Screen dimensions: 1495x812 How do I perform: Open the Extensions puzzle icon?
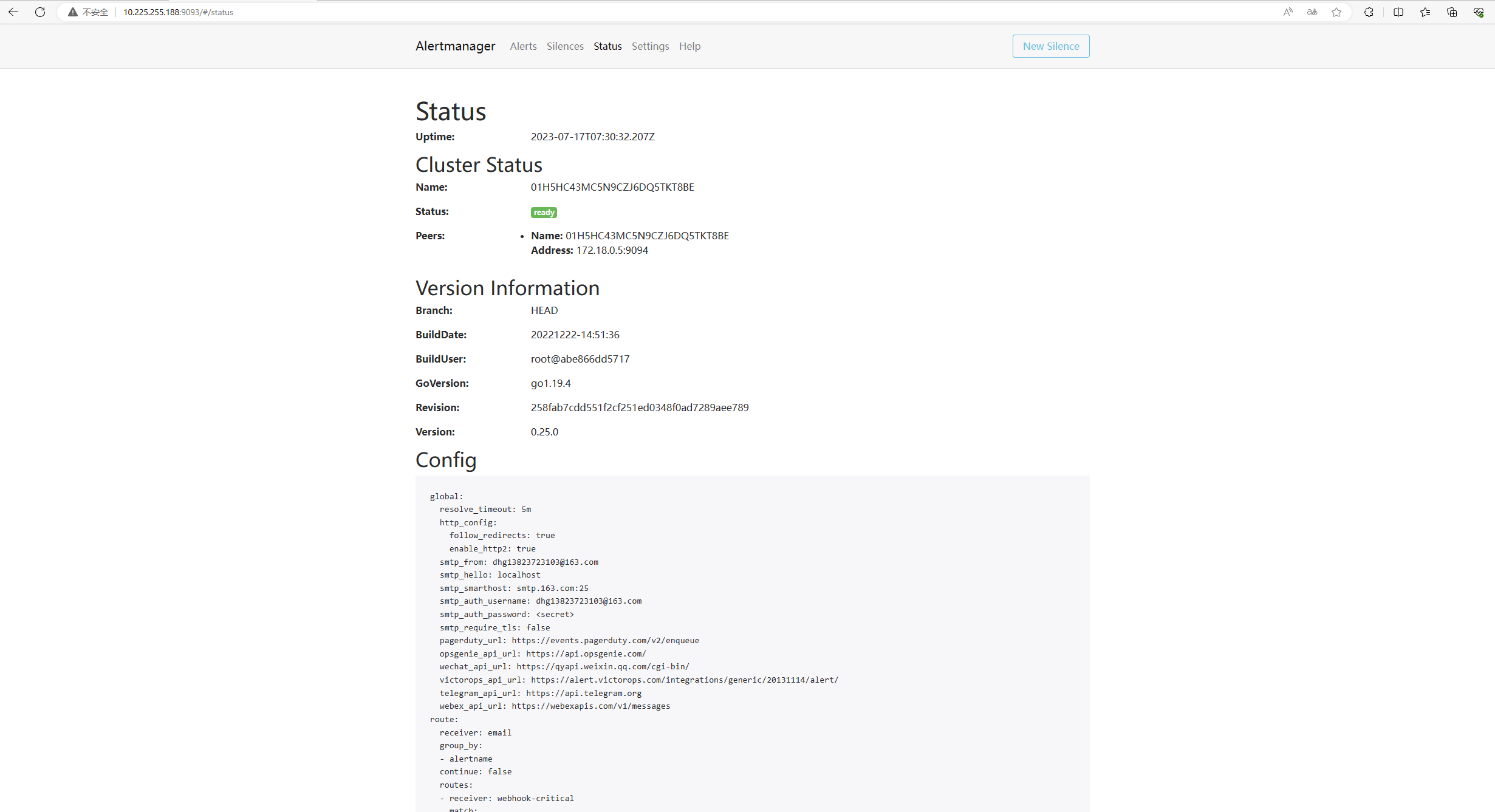click(x=1369, y=12)
